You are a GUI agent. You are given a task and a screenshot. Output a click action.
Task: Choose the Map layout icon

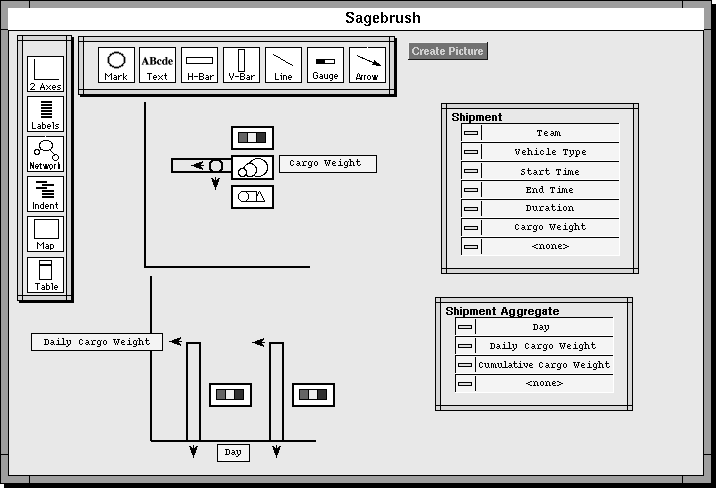click(x=45, y=234)
